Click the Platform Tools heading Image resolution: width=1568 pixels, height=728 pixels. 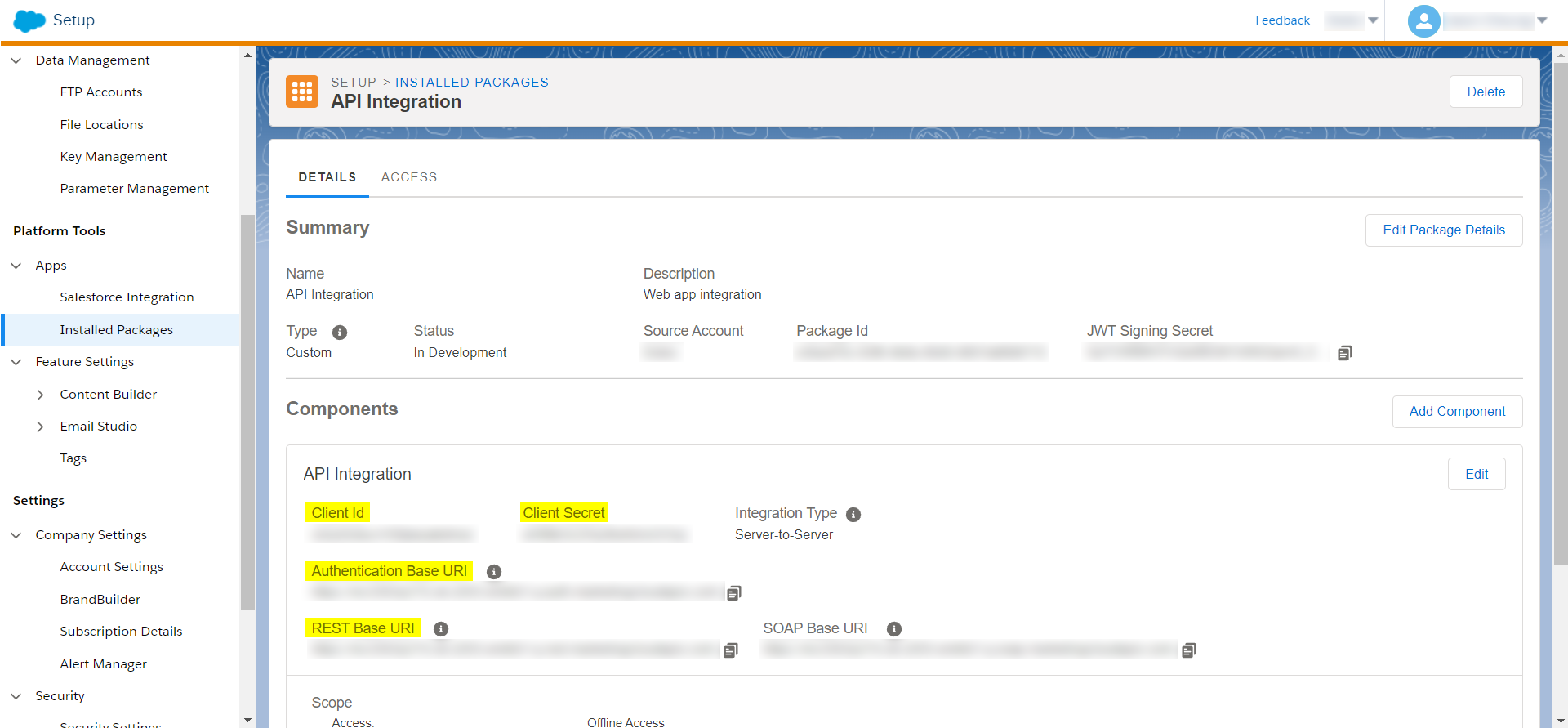coord(60,231)
